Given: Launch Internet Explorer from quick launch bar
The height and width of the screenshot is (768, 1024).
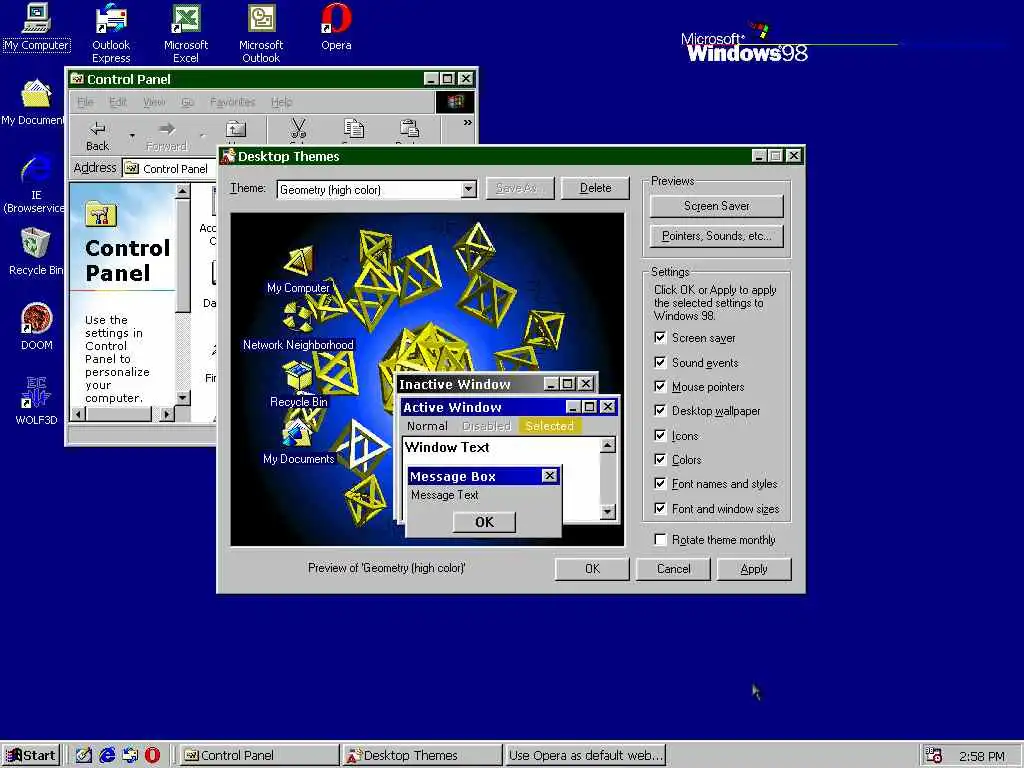Looking at the screenshot, I should 106,755.
